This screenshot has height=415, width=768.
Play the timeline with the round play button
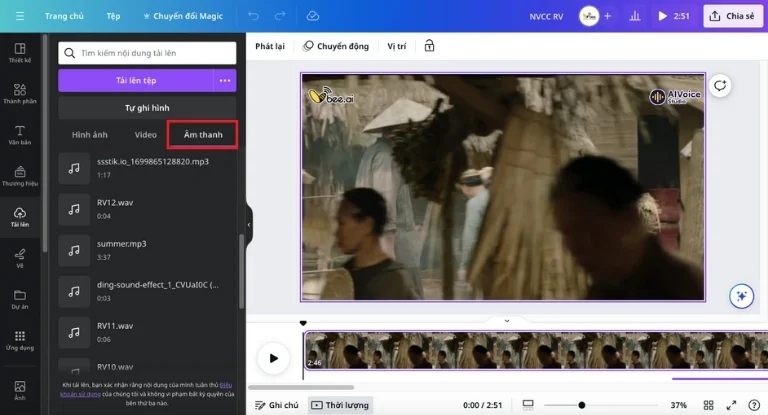pos(273,358)
